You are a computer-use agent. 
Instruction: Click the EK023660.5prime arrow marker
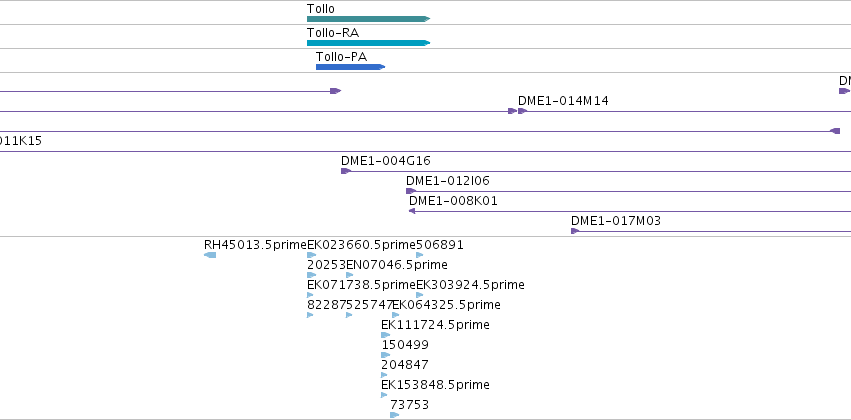312,255
